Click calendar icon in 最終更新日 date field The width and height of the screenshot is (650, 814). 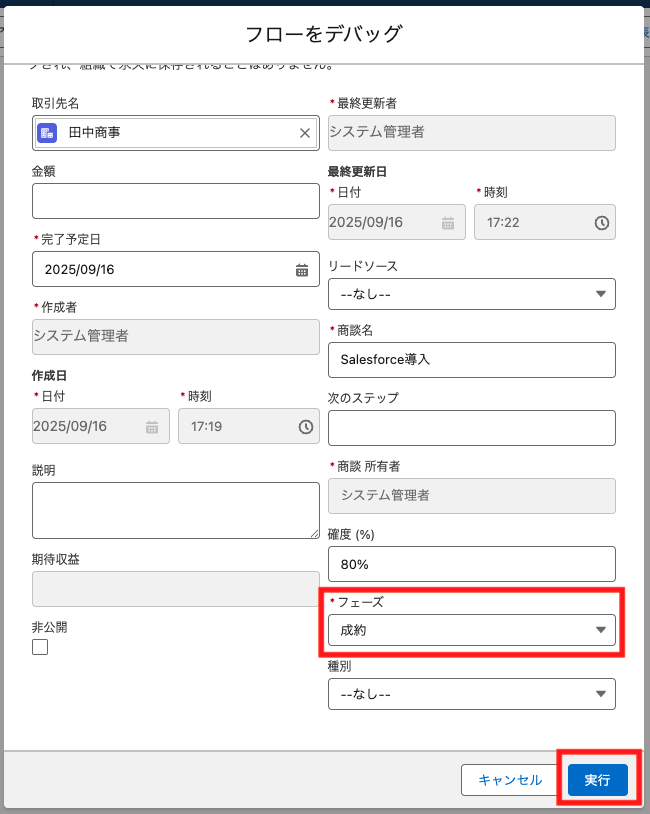point(449,223)
